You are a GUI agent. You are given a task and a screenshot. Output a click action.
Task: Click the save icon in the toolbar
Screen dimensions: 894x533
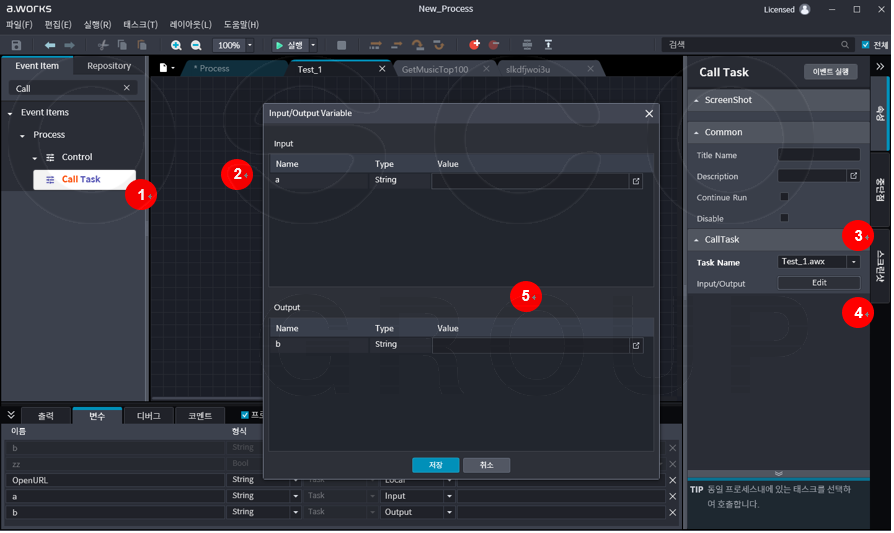click(x=16, y=45)
